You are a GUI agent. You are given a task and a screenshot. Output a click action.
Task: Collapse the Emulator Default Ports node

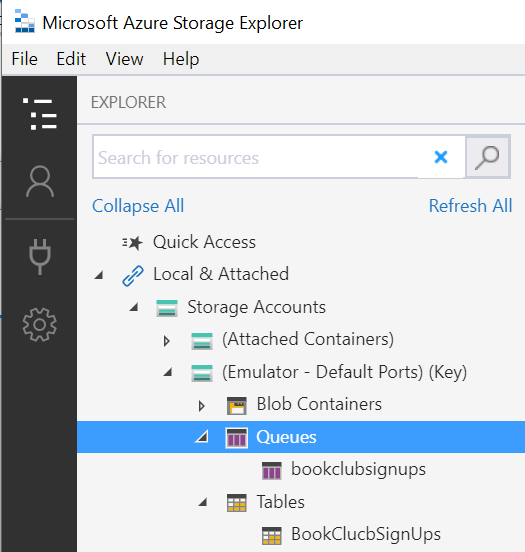click(x=168, y=372)
